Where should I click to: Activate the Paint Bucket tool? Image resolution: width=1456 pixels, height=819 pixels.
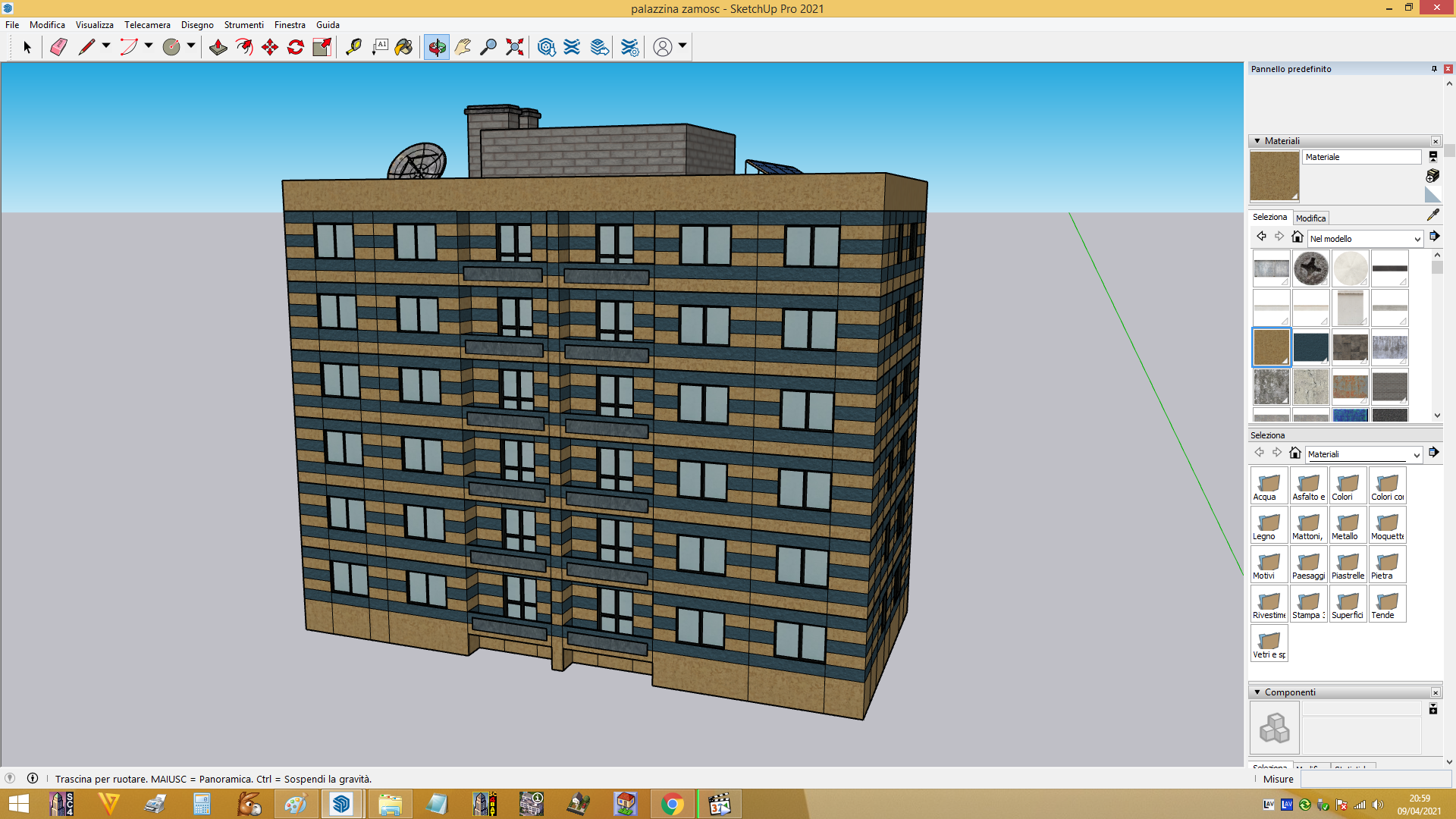point(404,47)
